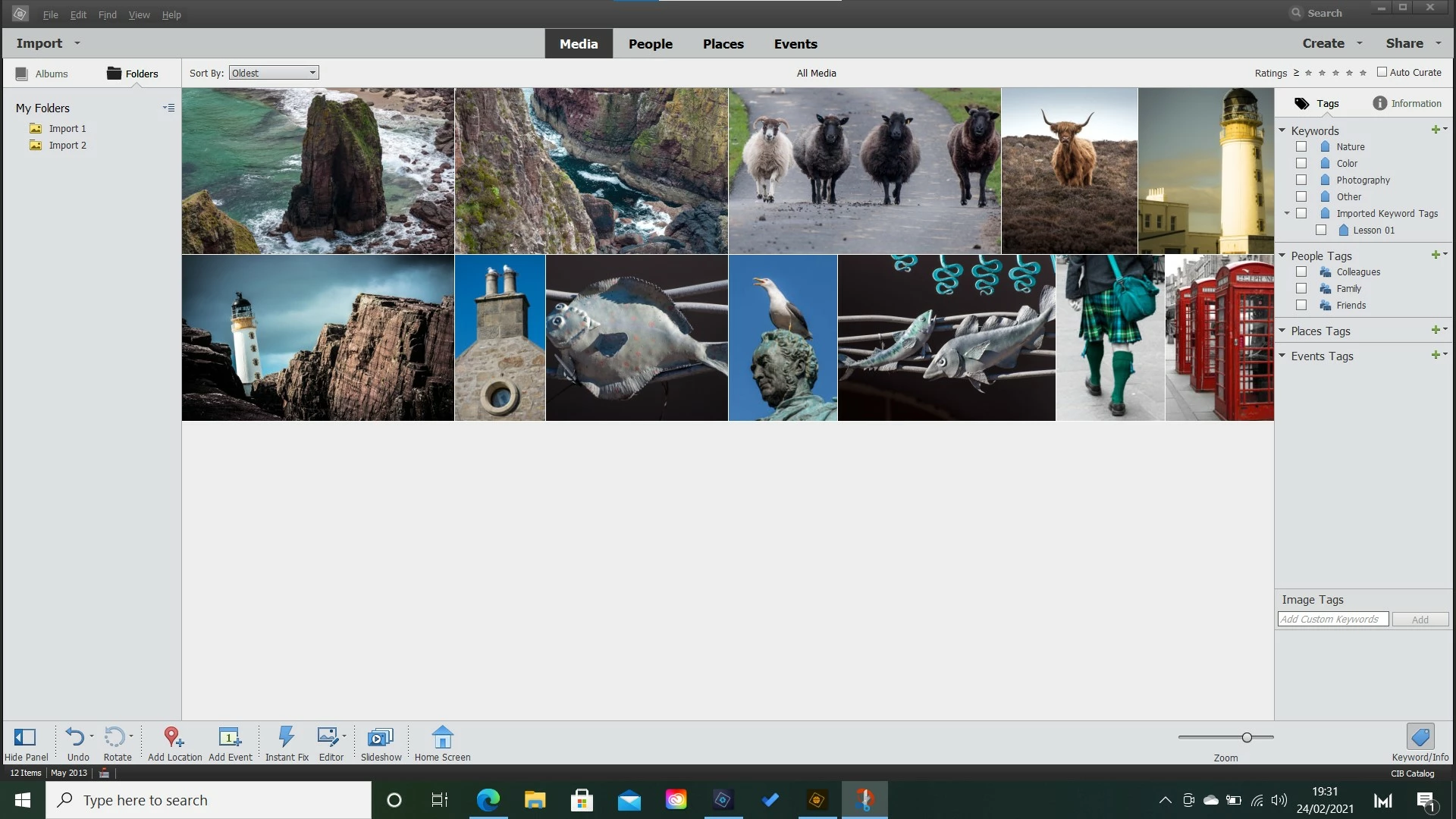Collapse the Keywords section triangle
Screen dimensions: 1456x819
[1282, 130]
